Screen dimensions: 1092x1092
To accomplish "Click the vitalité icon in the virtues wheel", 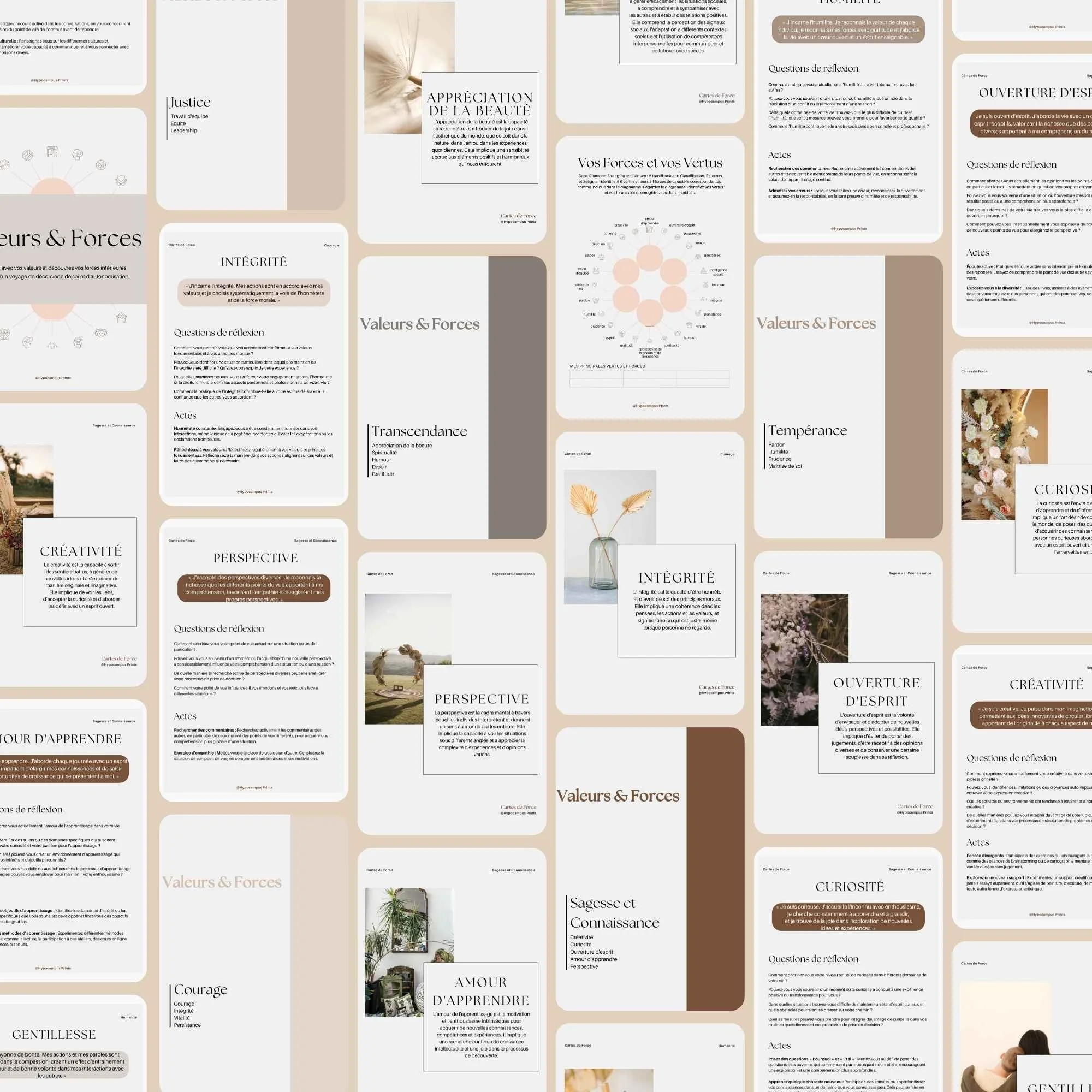I will pyautogui.click(x=690, y=325).
